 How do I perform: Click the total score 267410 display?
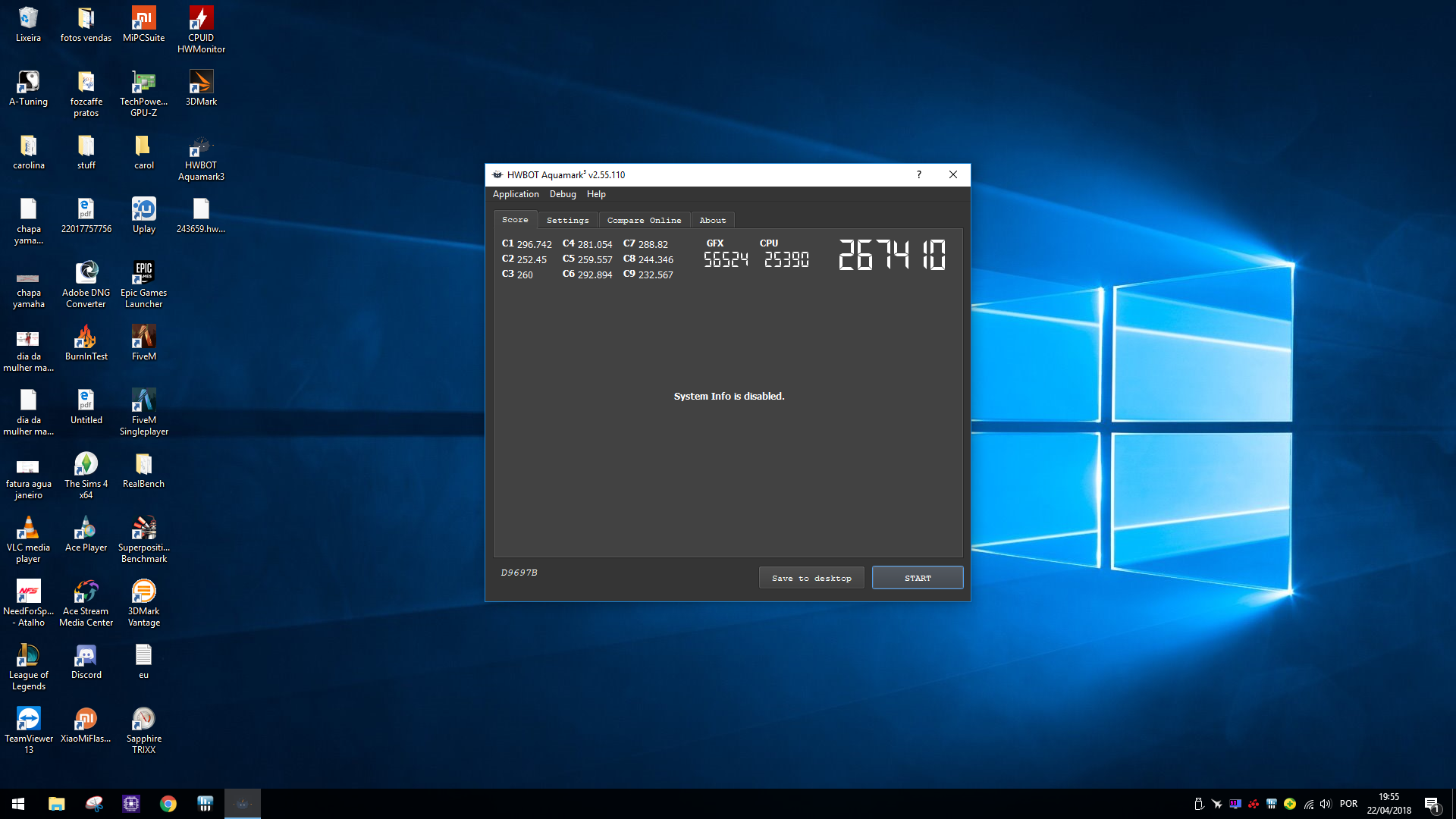pyautogui.click(x=892, y=255)
